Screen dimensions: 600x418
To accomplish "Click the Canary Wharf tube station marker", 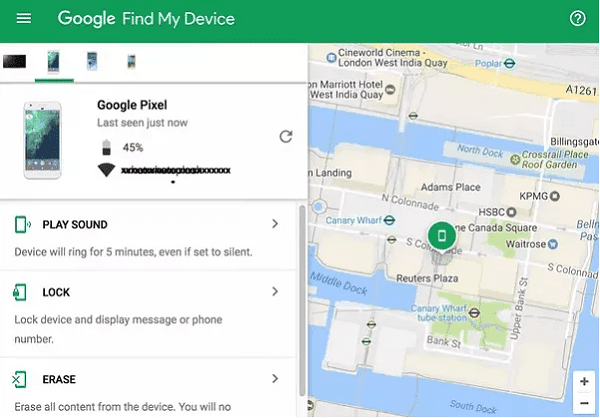I will click(474, 313).
